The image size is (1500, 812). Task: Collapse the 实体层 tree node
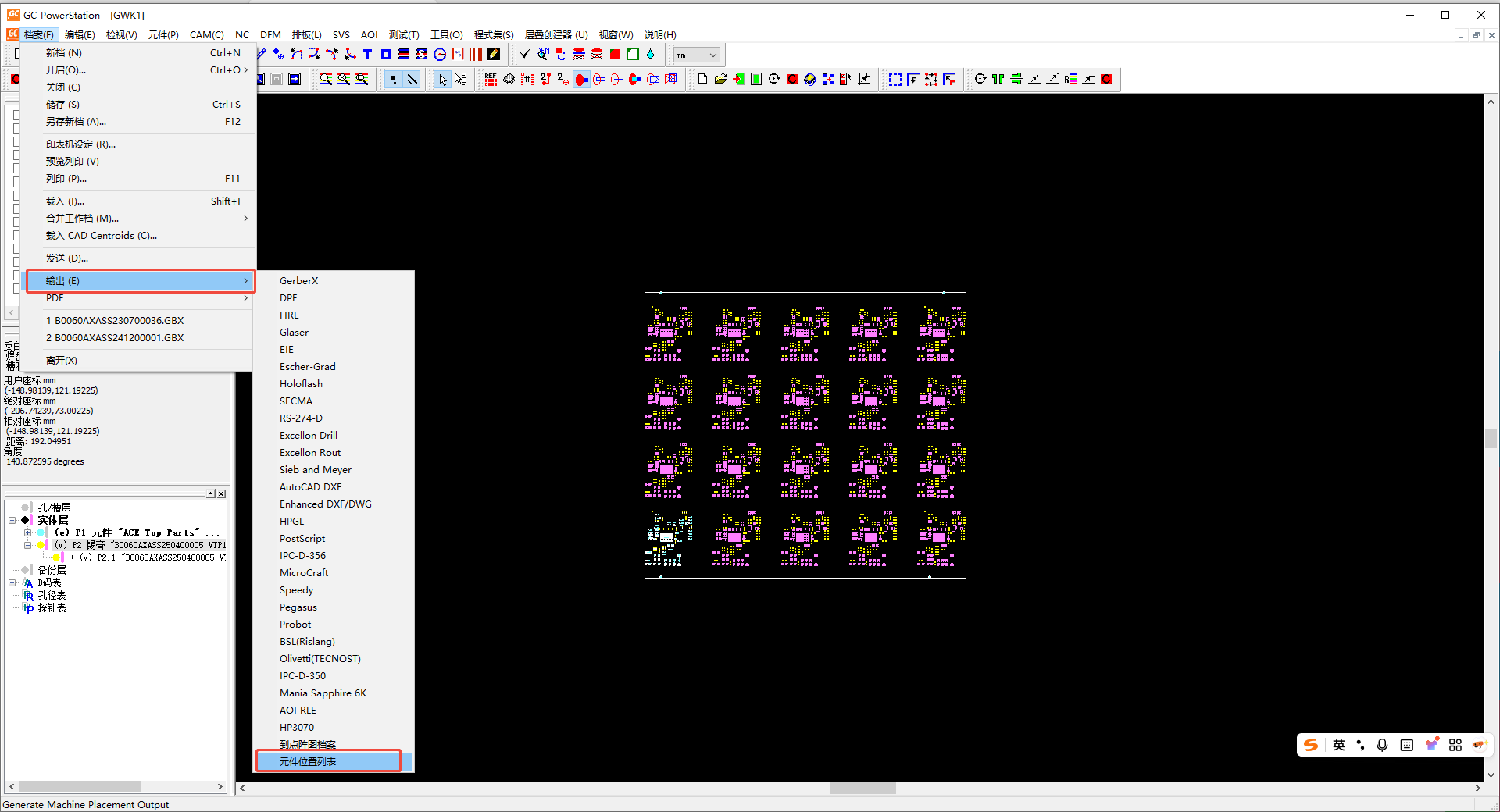point(12,520)
